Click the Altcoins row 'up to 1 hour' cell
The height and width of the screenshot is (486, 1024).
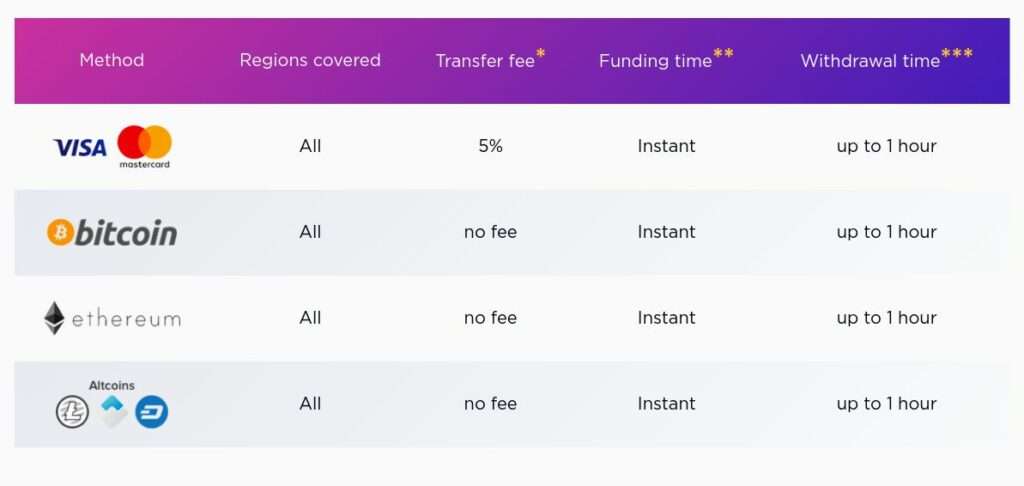(886, 404)
